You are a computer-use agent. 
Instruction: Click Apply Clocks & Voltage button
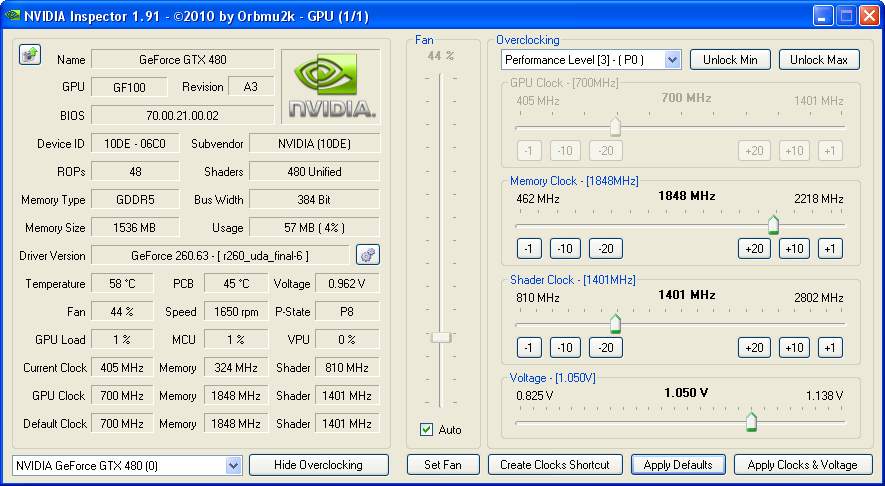[x=802, y=465]
